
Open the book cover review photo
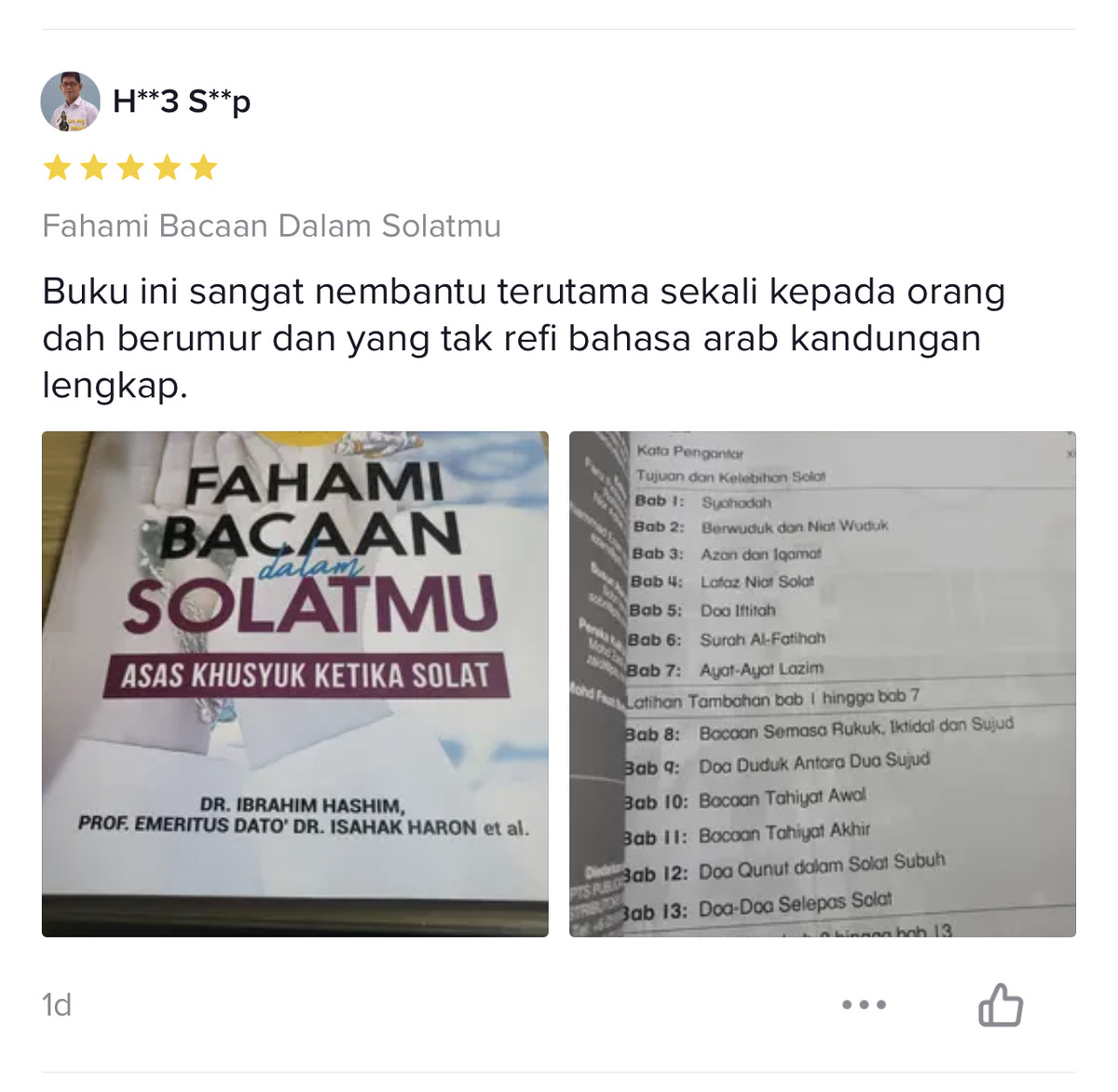[x=295, y=684]
